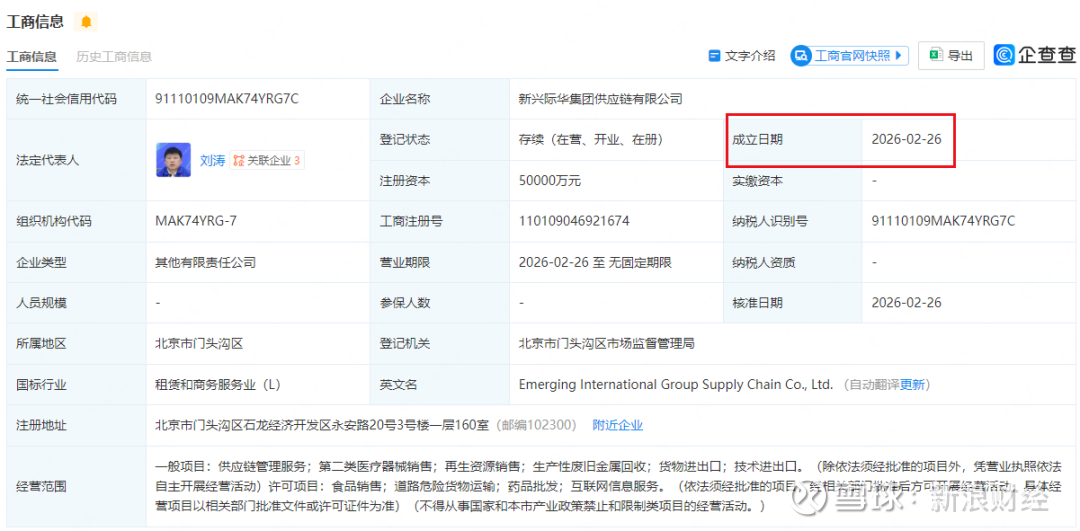Select approval date in 核准日期 row

coord(906,302)
